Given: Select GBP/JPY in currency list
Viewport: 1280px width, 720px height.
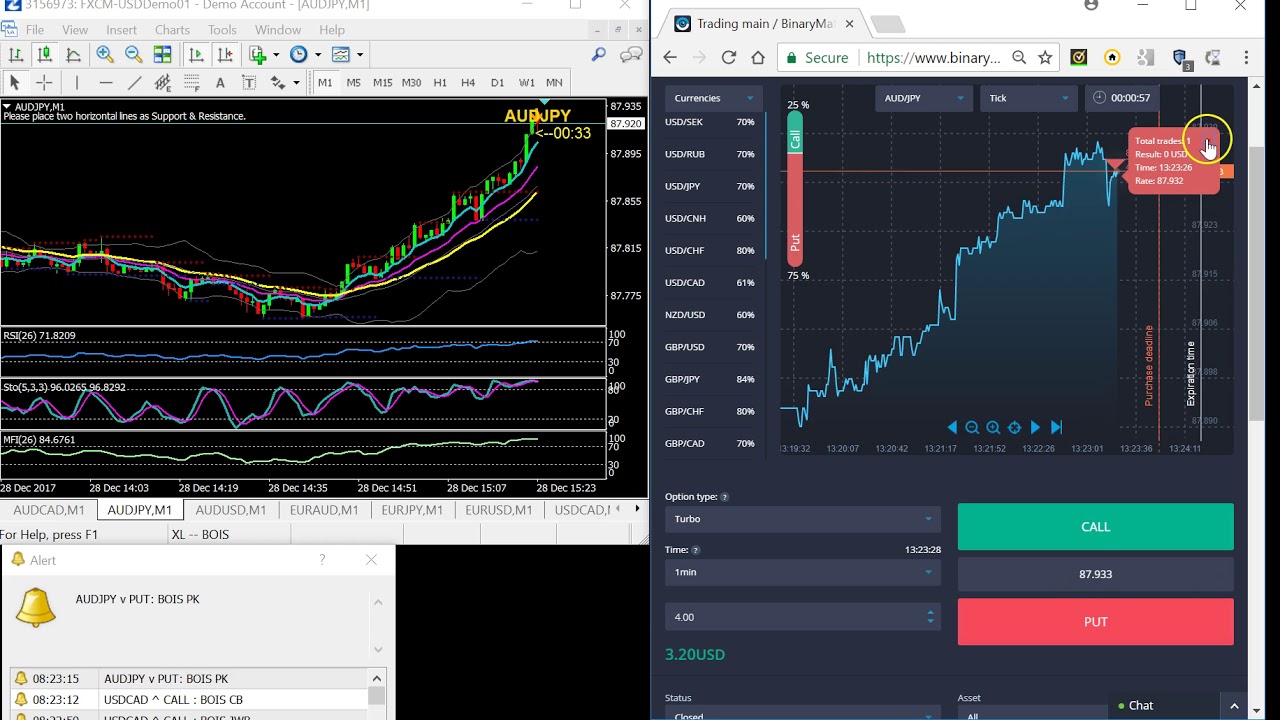Looking at the screenshot, I should (711, 379).
